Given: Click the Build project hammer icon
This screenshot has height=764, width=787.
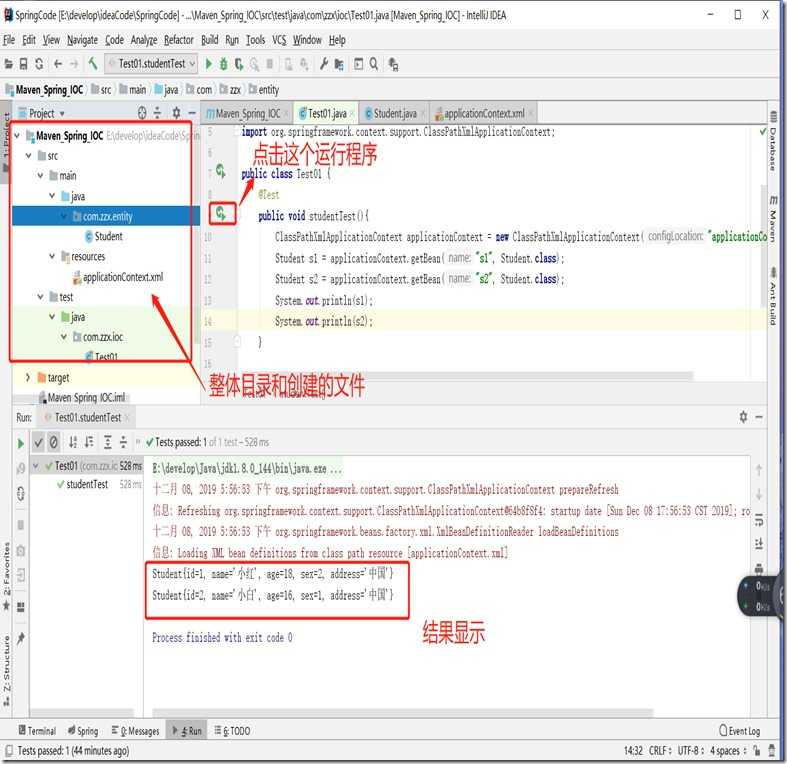Looking at the screenshot, I should point(93,64).
